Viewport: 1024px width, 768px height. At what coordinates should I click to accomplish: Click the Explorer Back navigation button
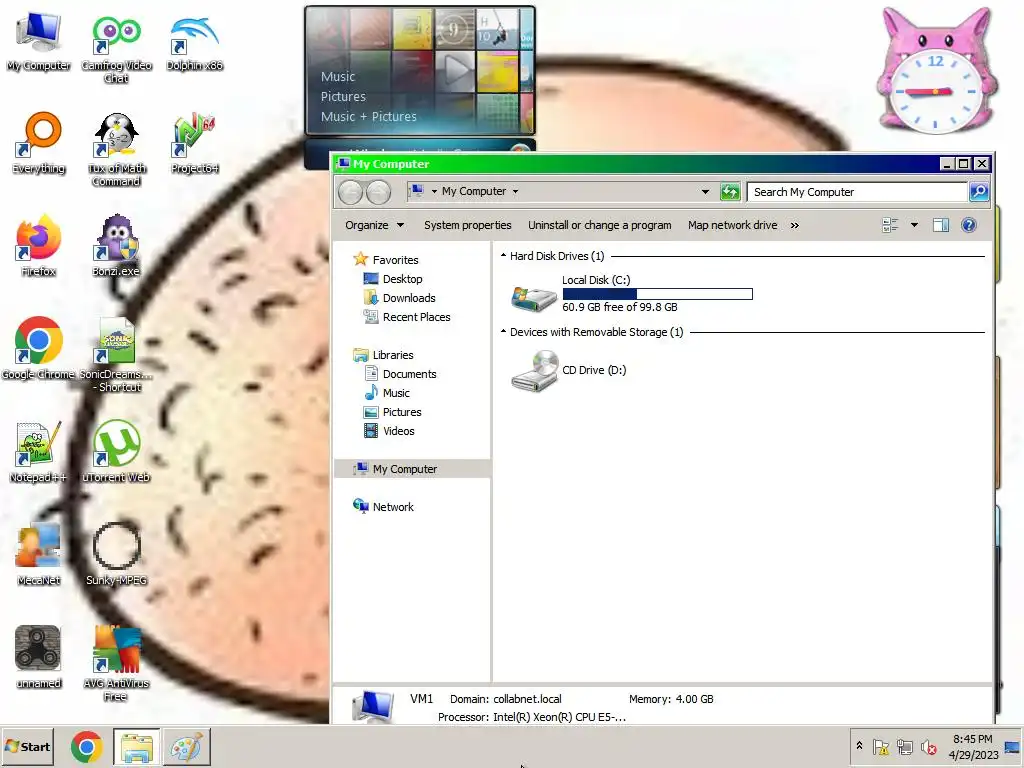tap(351, 192)
